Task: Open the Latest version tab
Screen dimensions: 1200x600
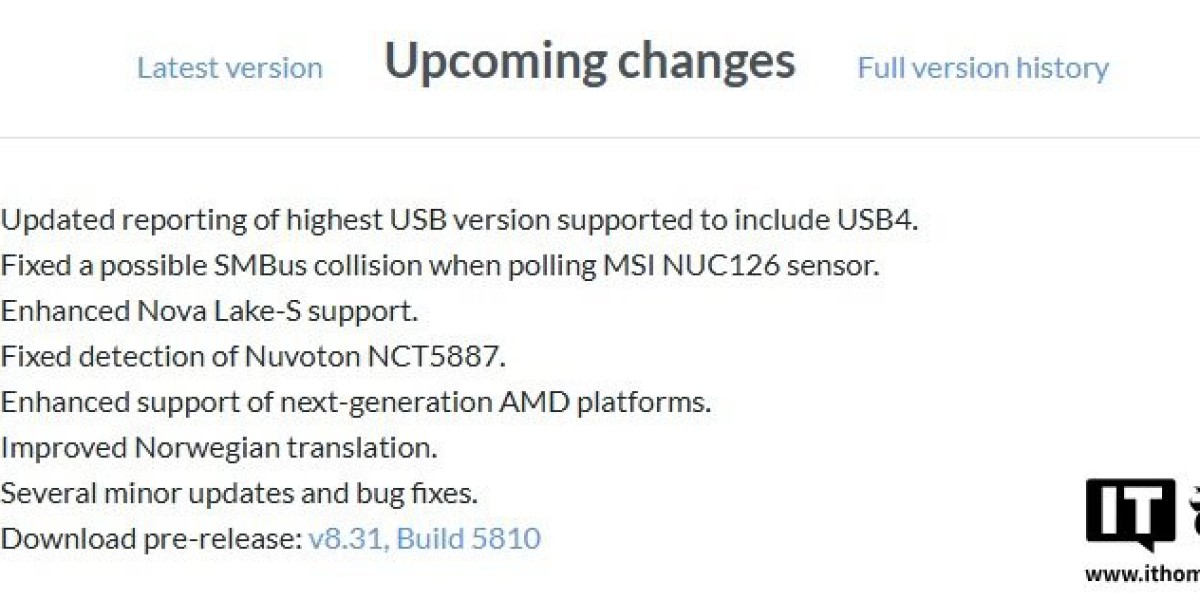Action: [230, 68]
